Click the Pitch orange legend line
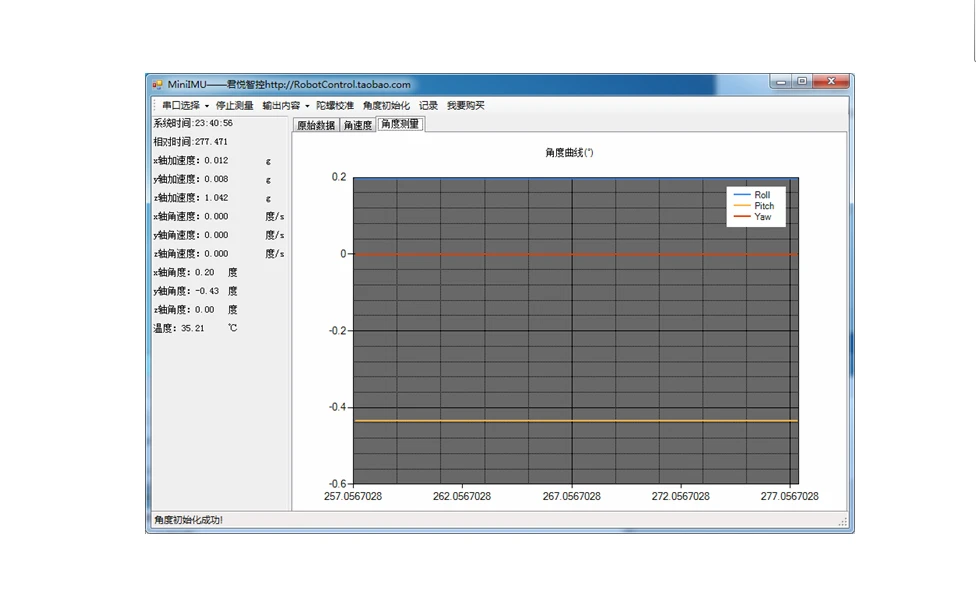Image resolution: width=976 pixels, height=604 pixels. tap(742, 206)
